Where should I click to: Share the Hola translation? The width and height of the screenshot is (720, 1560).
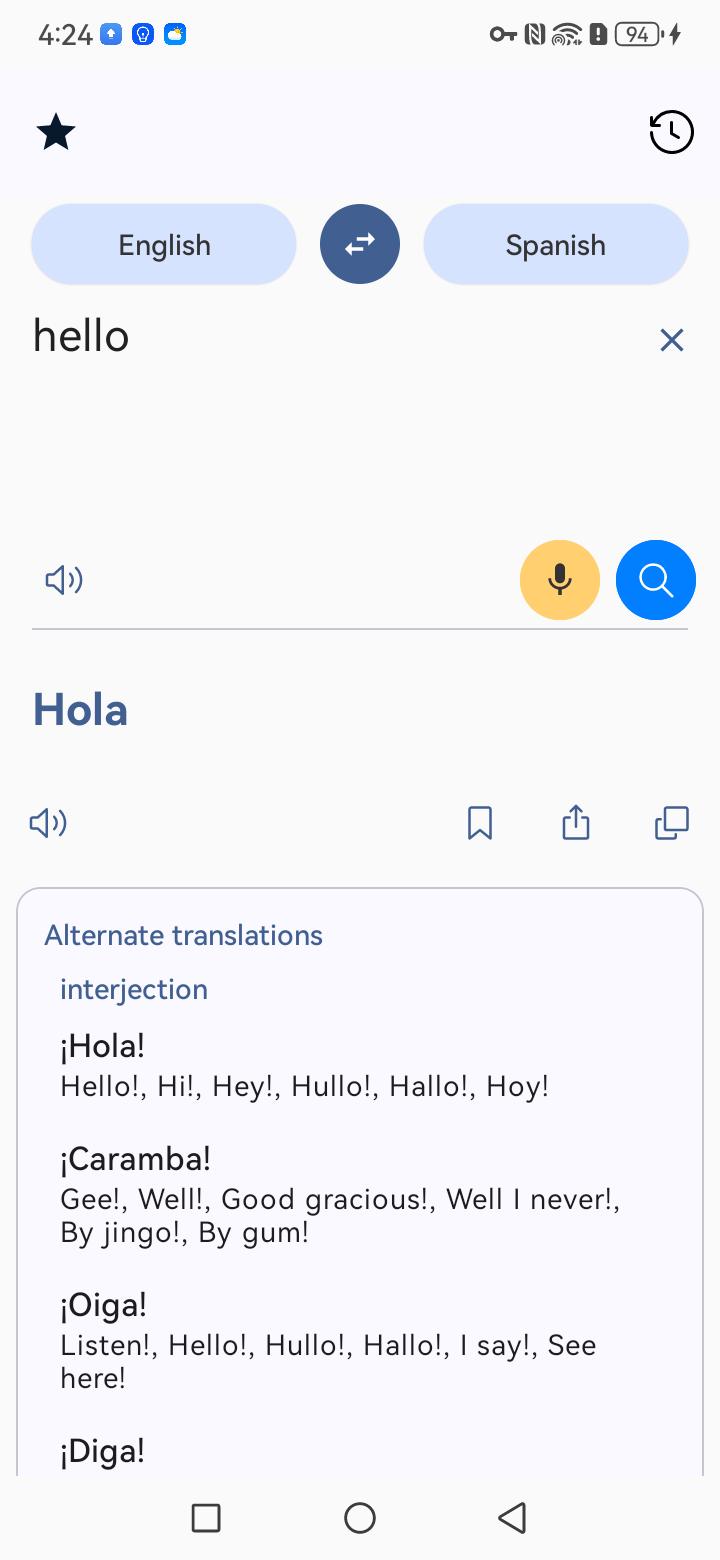576,823
